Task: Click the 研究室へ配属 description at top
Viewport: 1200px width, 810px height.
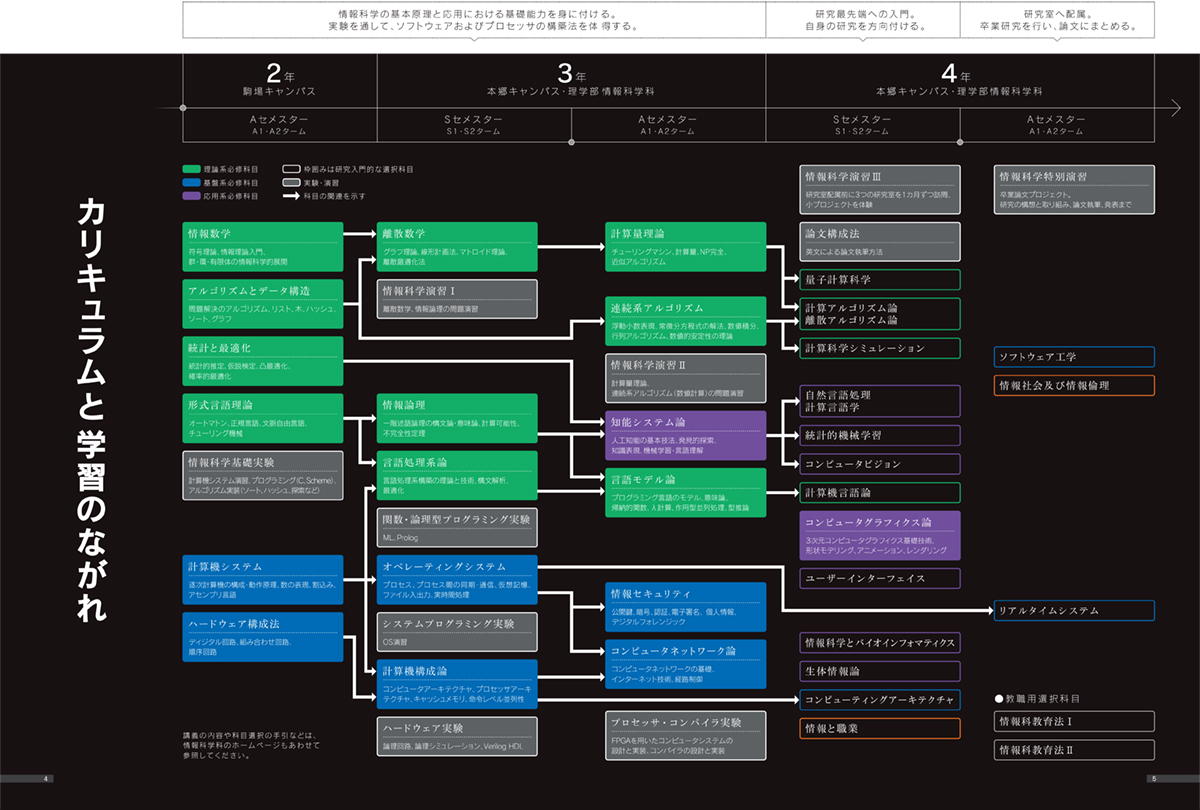Action: pyautogui.click(x=1057, y=20)
